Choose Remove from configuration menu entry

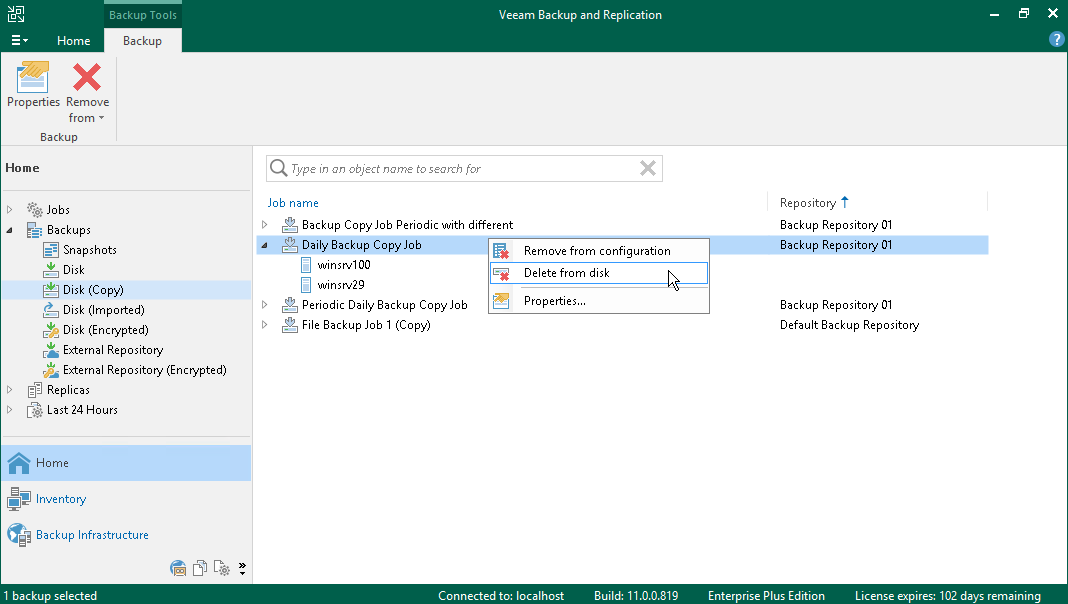pyautogui.click(x=596, y=251)
